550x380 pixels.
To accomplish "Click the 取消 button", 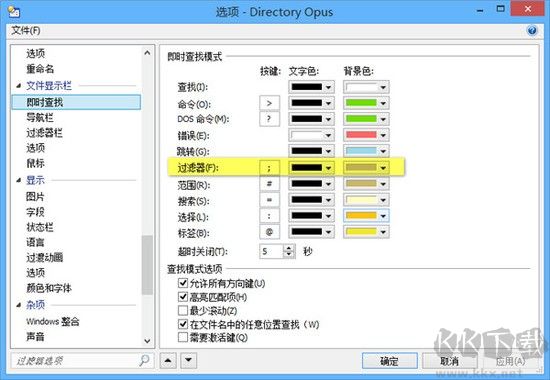I will [450, 361].
